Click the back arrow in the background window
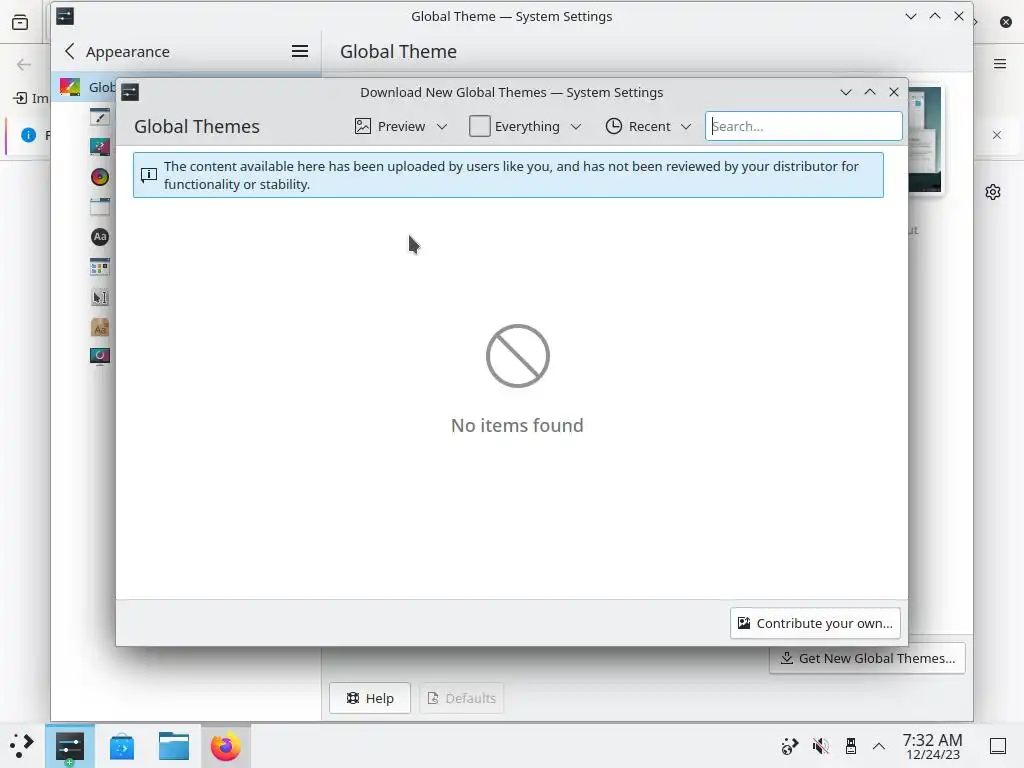Screen dimensions: 1024x768 click(24, 64)
